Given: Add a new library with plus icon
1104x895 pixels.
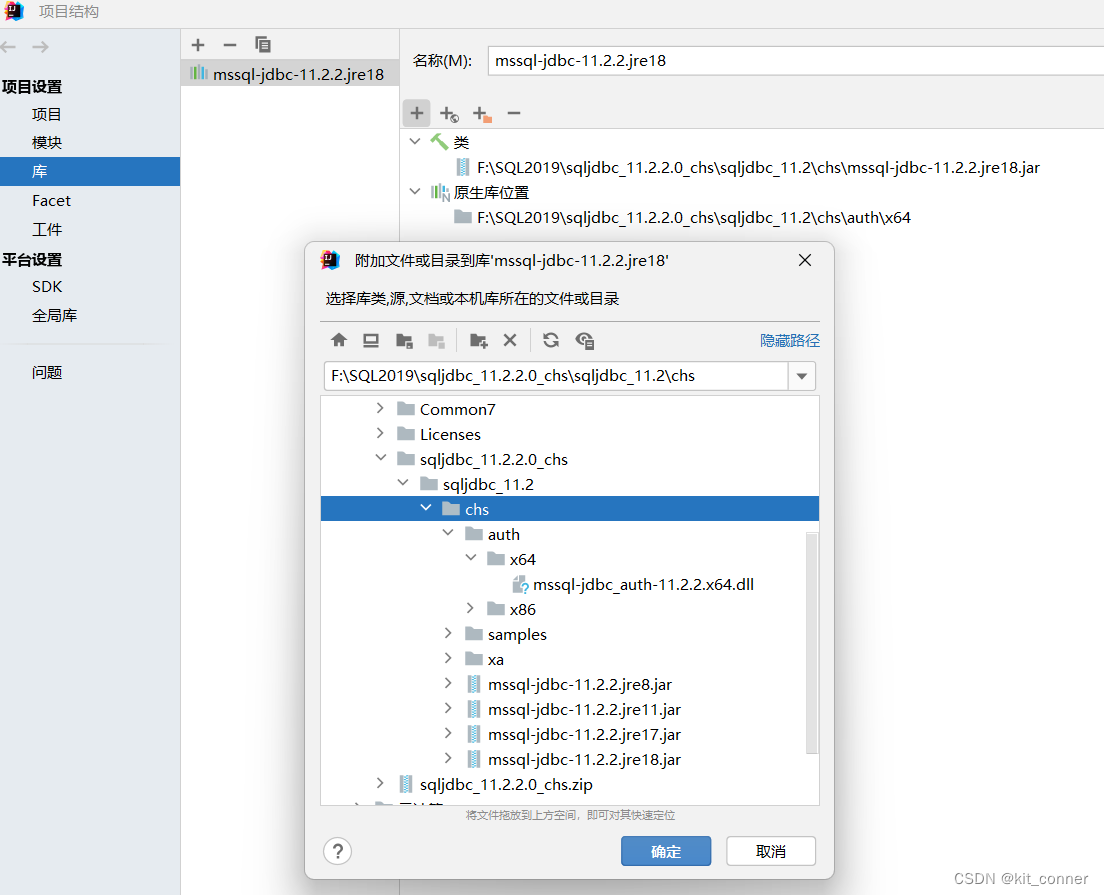Looking at the screenshot, I should coord(198,45).
